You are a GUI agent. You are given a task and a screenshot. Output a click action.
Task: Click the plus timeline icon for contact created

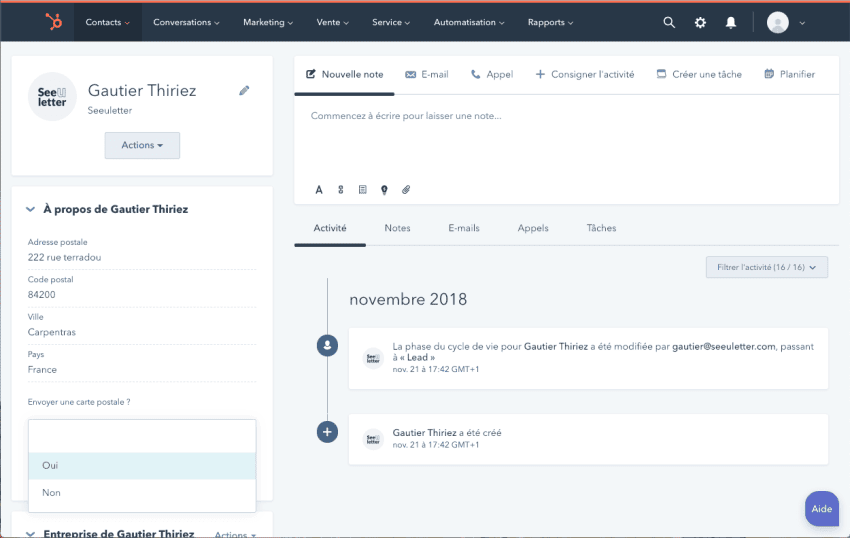point(327,432)
